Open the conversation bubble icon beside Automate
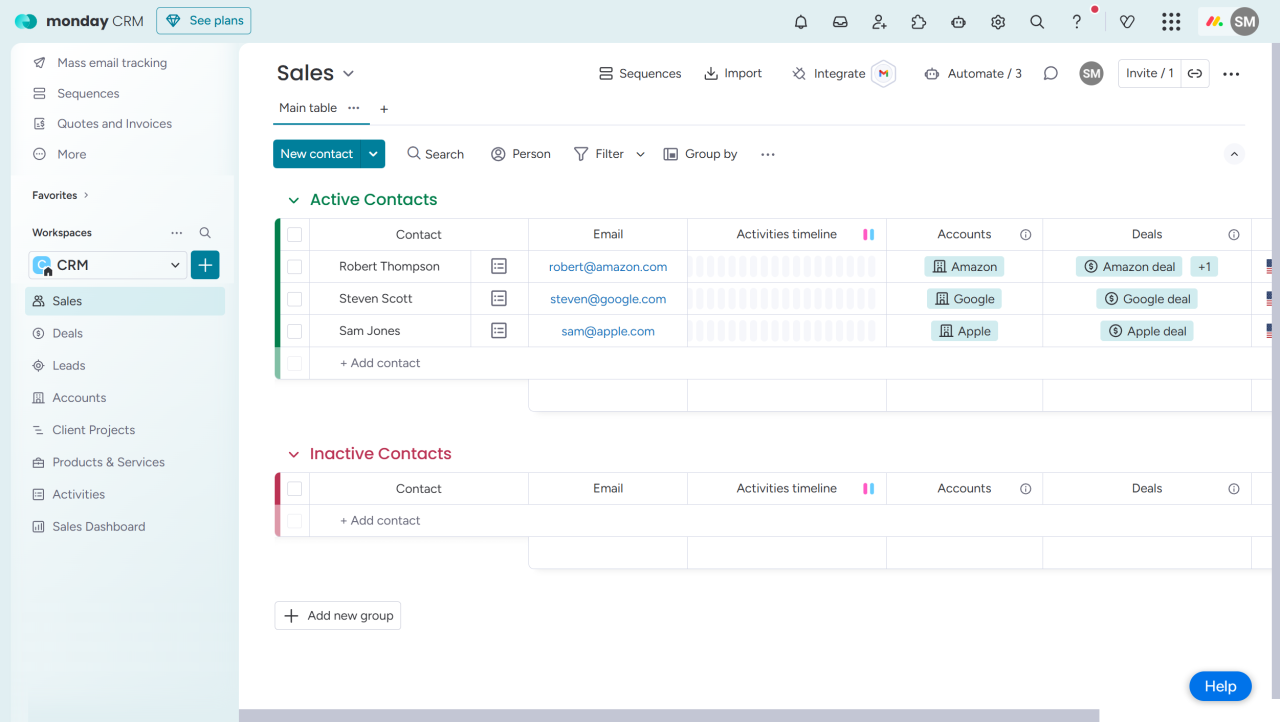Image resolution: width=1280 pixels, height=722 pixels. [1050, 73]
